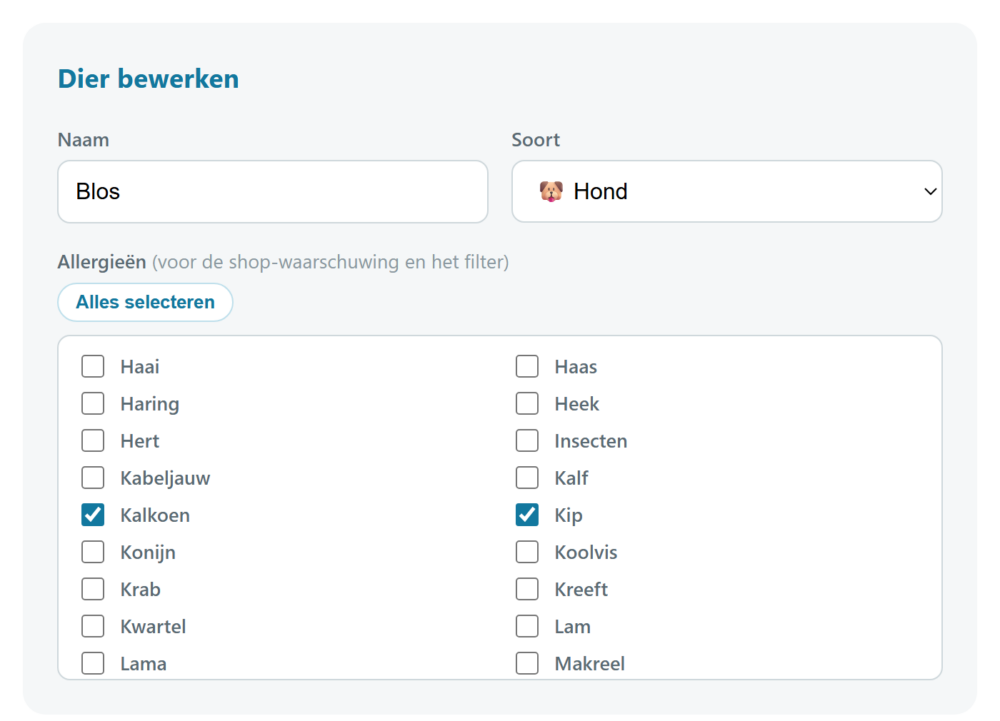This screenshot has height=721, width=1000.
Task: Open the Hond species combo box
Action: 726,191
